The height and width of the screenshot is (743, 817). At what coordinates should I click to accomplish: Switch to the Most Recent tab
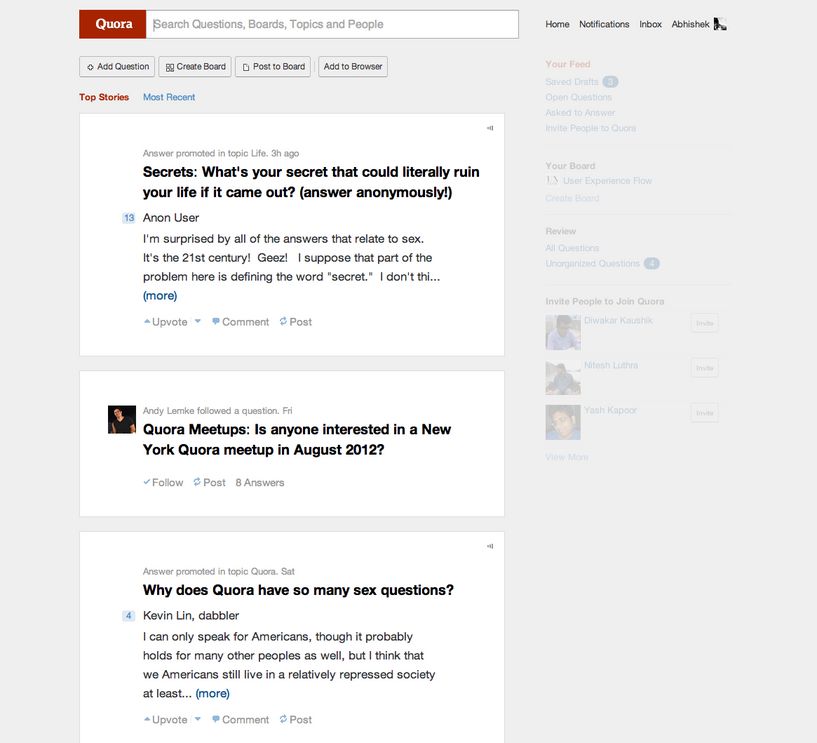coord(169,97)
